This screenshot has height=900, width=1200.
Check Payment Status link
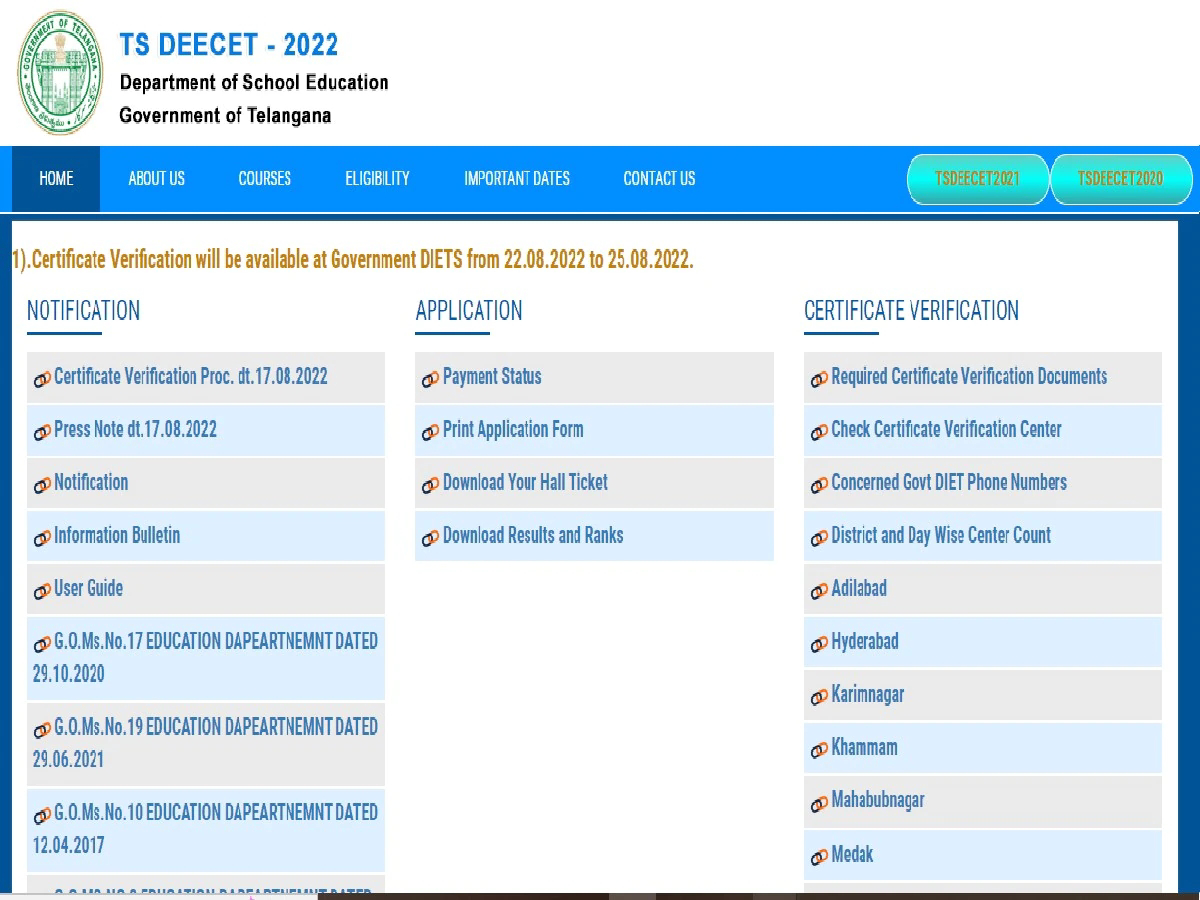[x=492, y=377]
